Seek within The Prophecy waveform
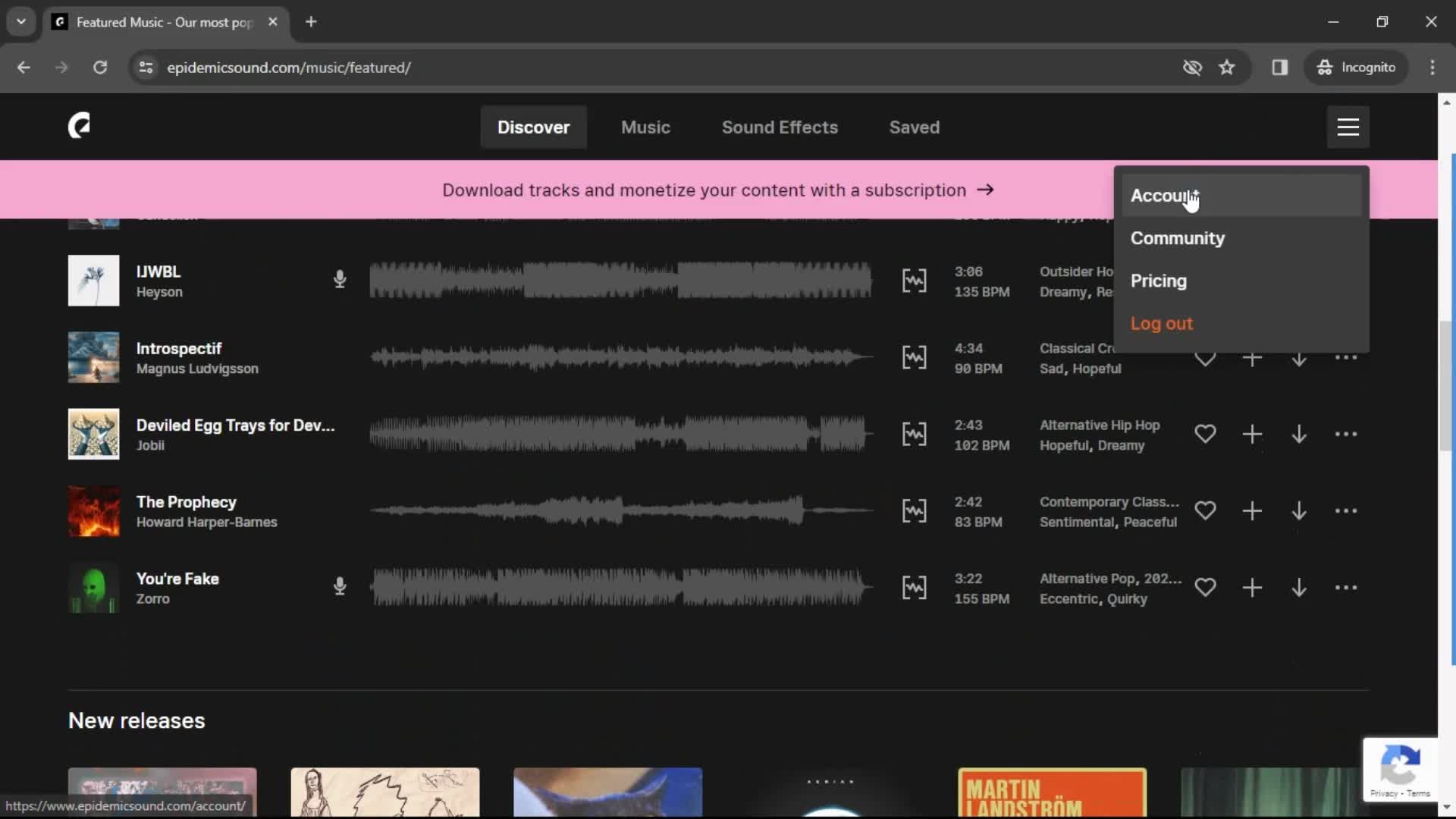Viewport: 1456px width, 819px height. pos(621,511)
